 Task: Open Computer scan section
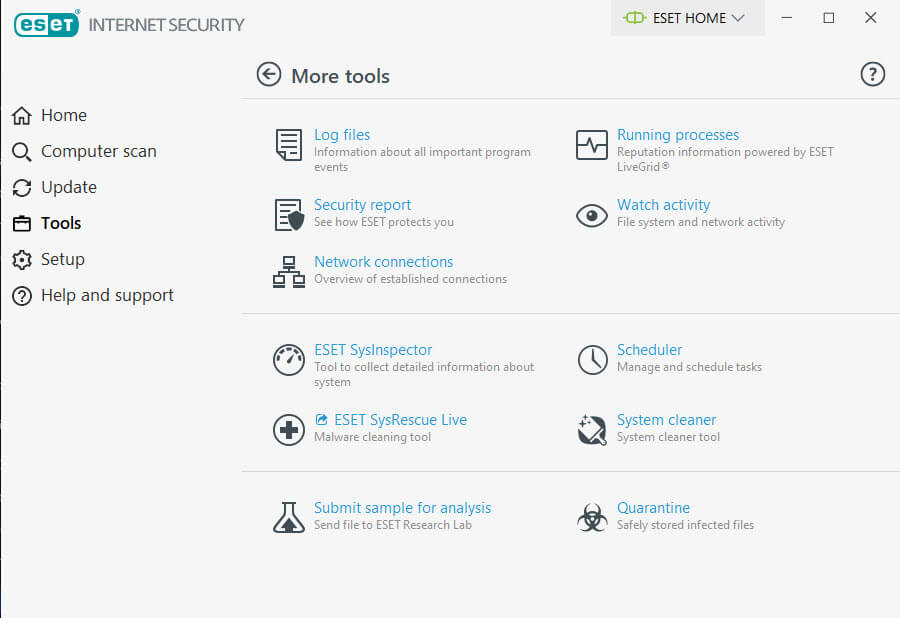(99, 151)
